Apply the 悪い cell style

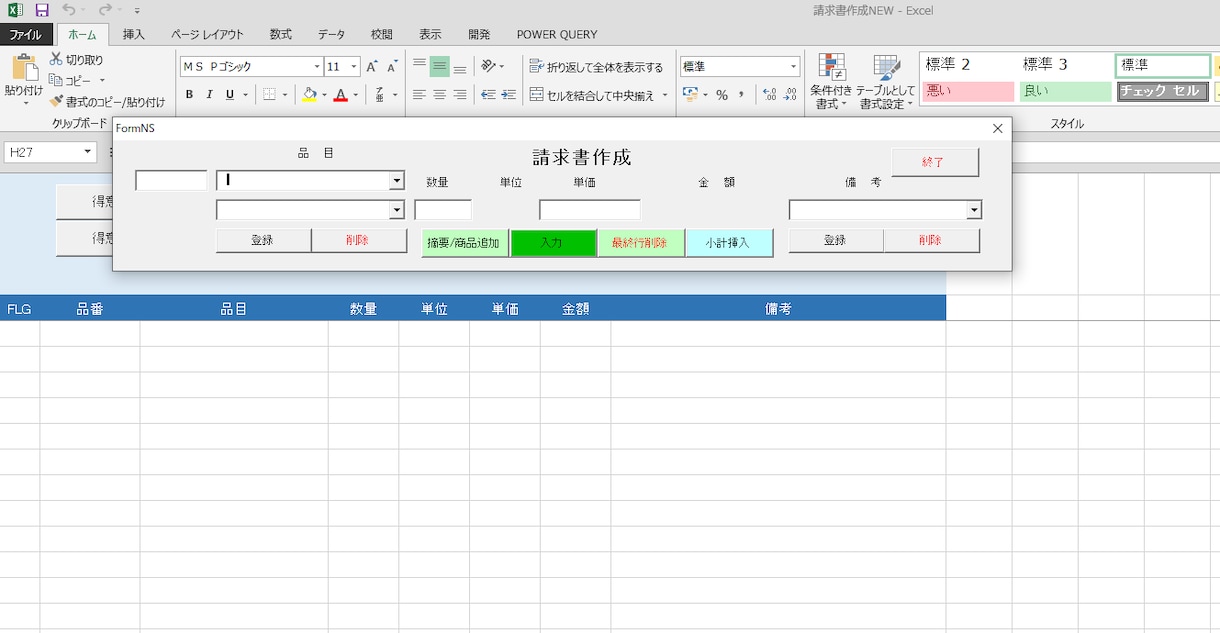click(966, 92)
